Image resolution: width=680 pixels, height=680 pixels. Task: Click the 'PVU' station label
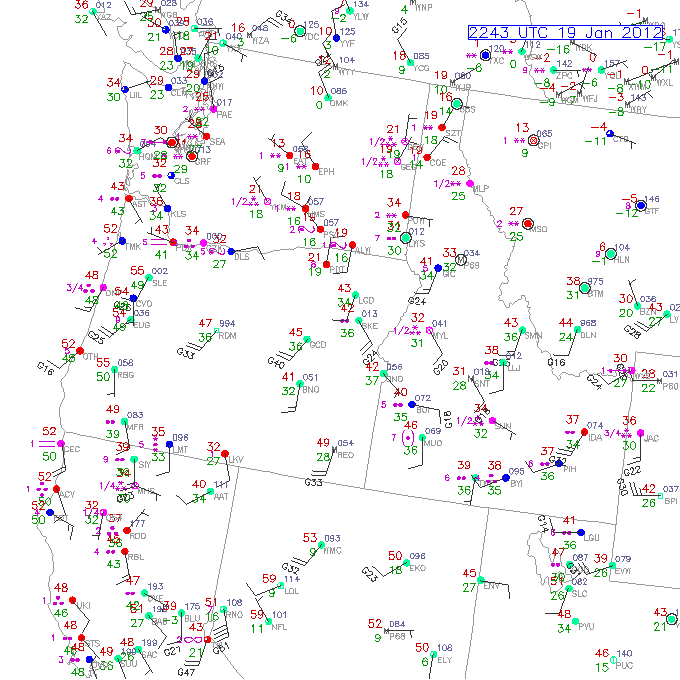(x=586, y=627)
